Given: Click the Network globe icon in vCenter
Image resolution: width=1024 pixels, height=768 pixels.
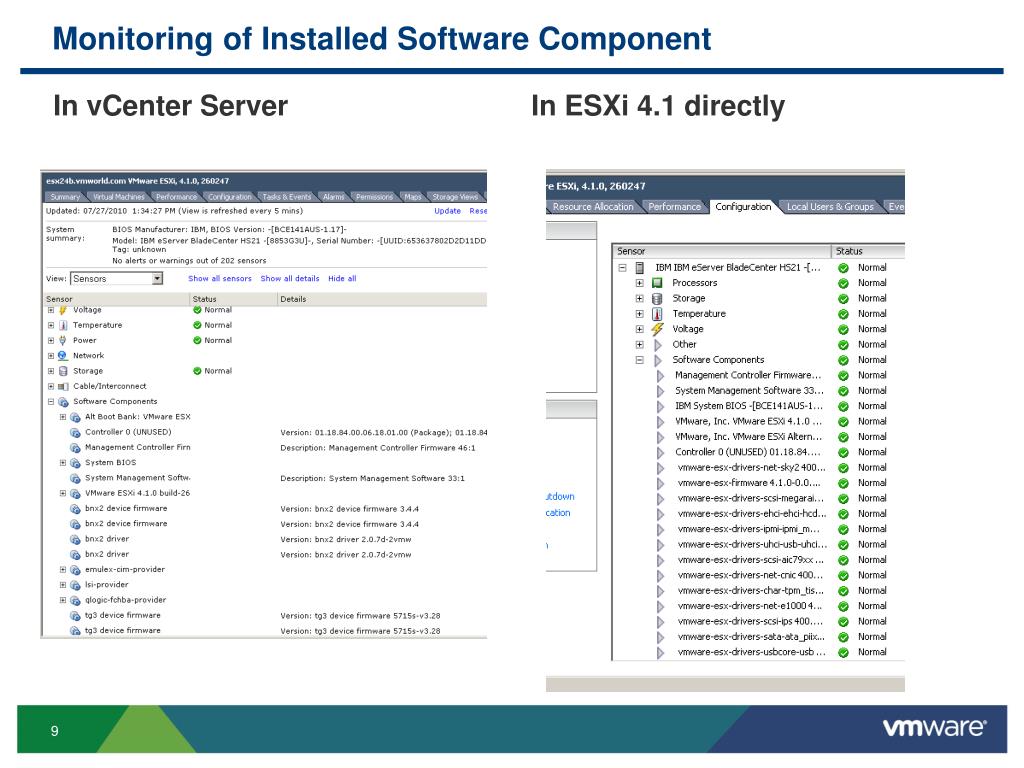Looking at the screenshot, I should (x=63, y=356).
